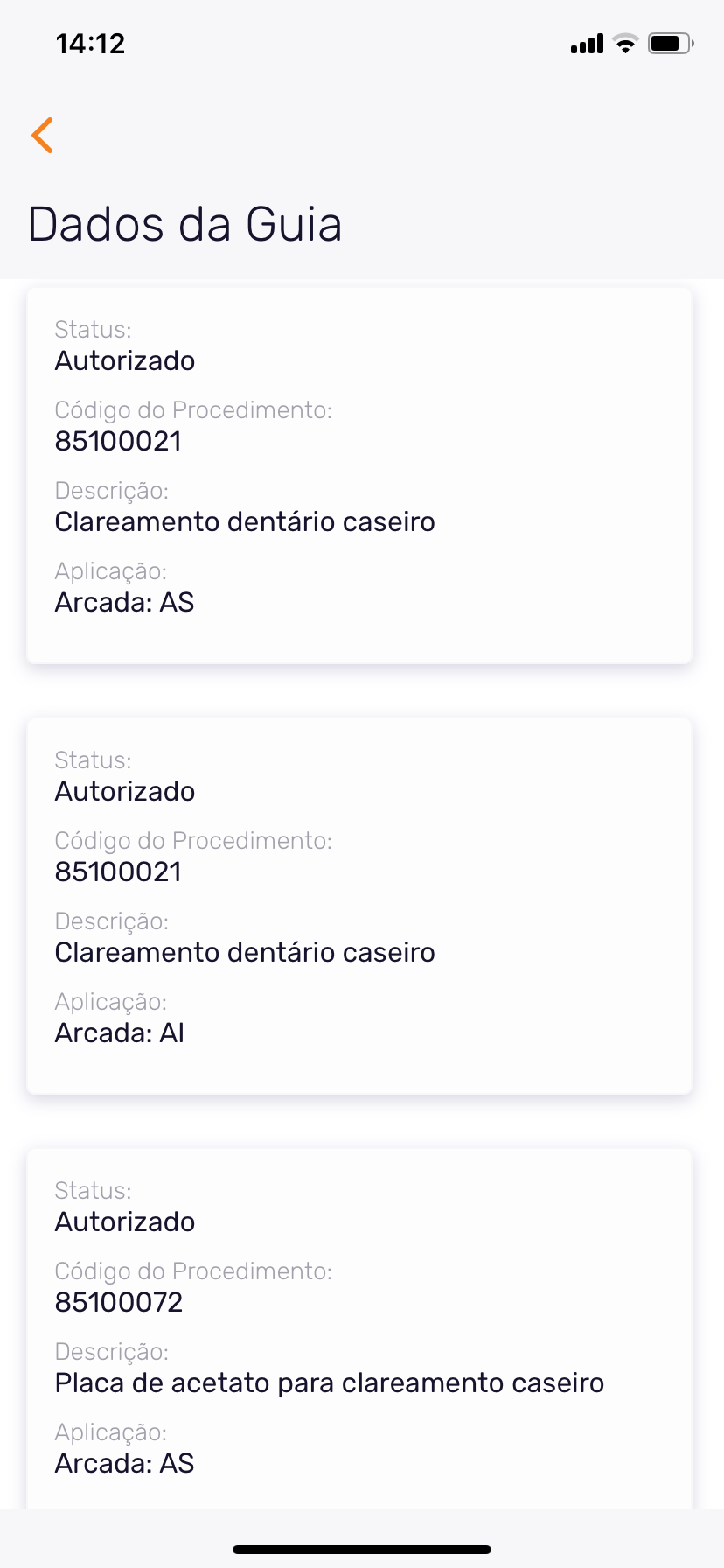Tap the orange back arrow
This screenshot has width=724, height=1568.
[x=42, y=135]
